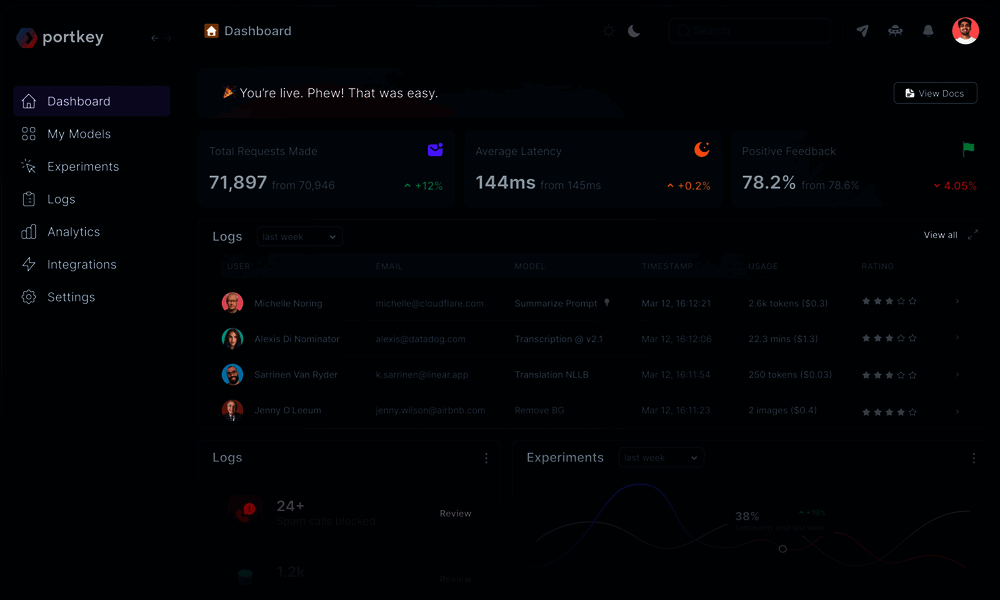Open the Logs card three-dot menu
The image size is (1000, 600).
pyautogui.click(x=486, y=458)
